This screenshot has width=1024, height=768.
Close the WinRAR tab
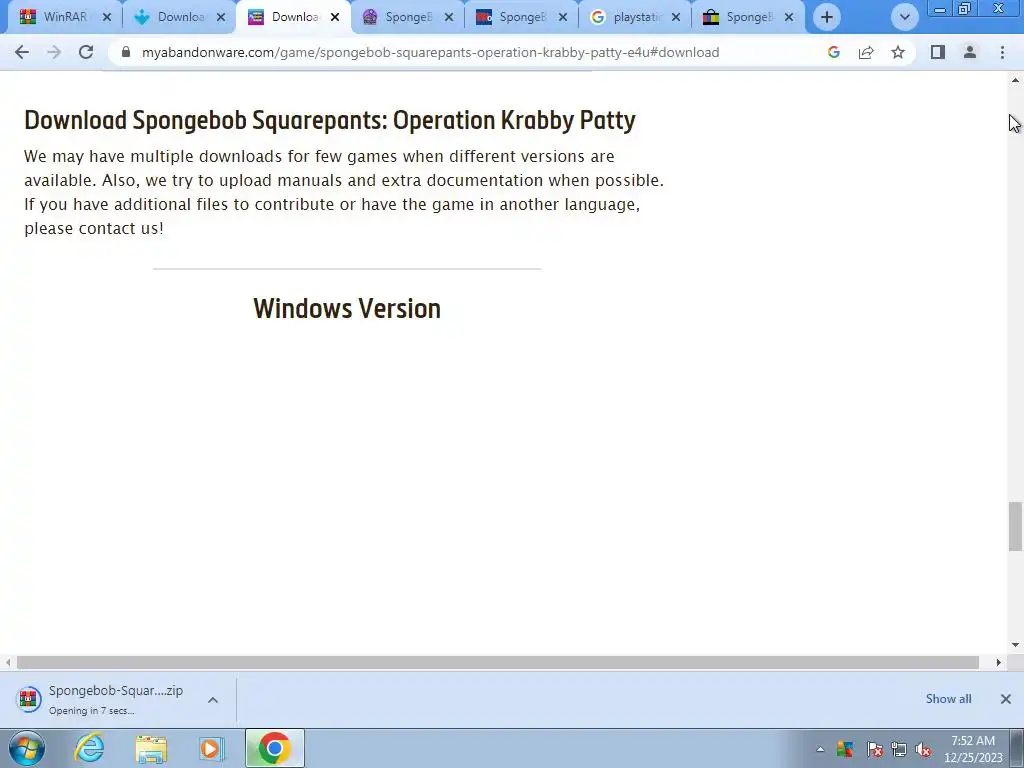click(x=107, y=17)
